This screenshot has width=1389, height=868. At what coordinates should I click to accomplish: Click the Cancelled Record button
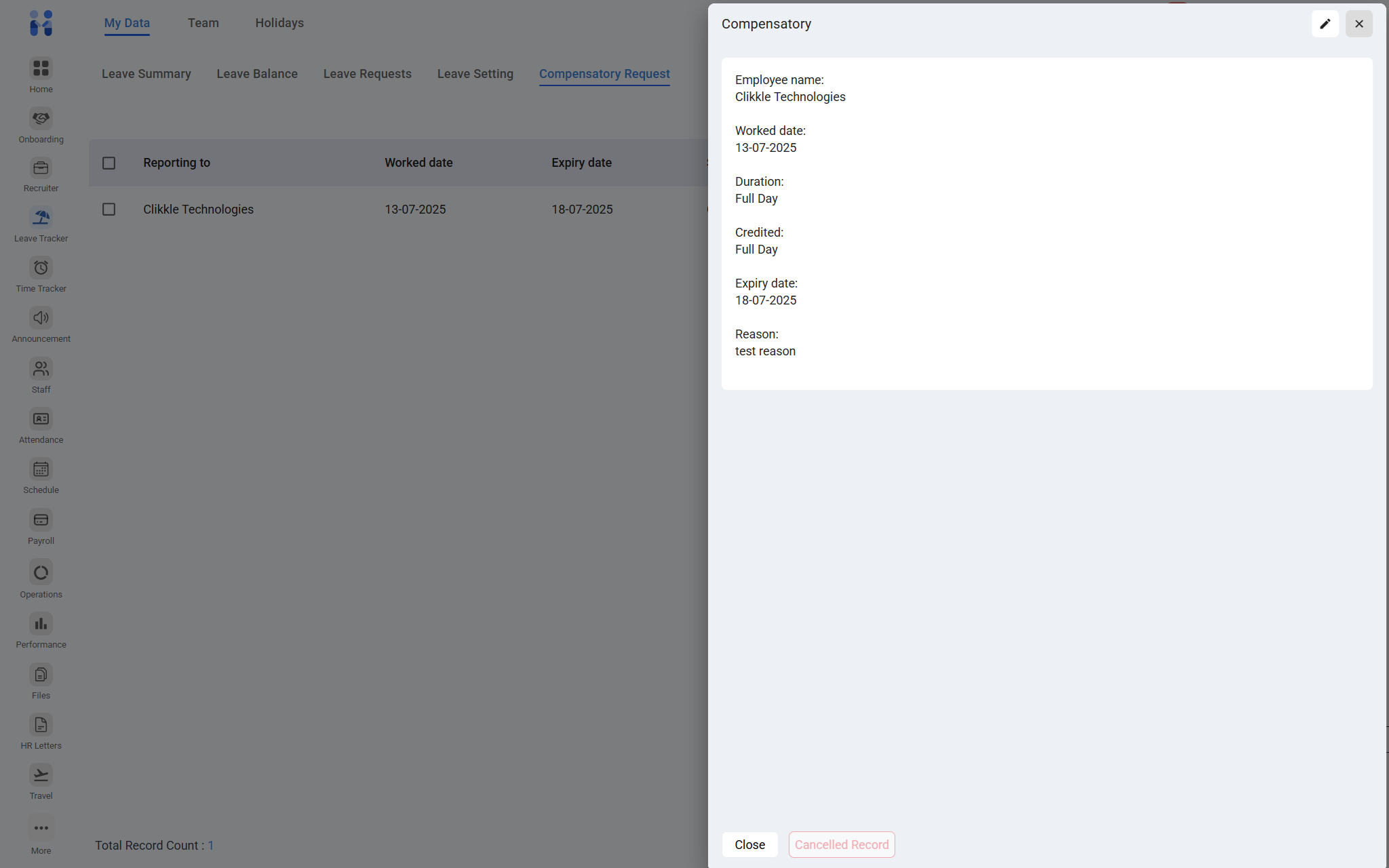[x=841, y=845]
